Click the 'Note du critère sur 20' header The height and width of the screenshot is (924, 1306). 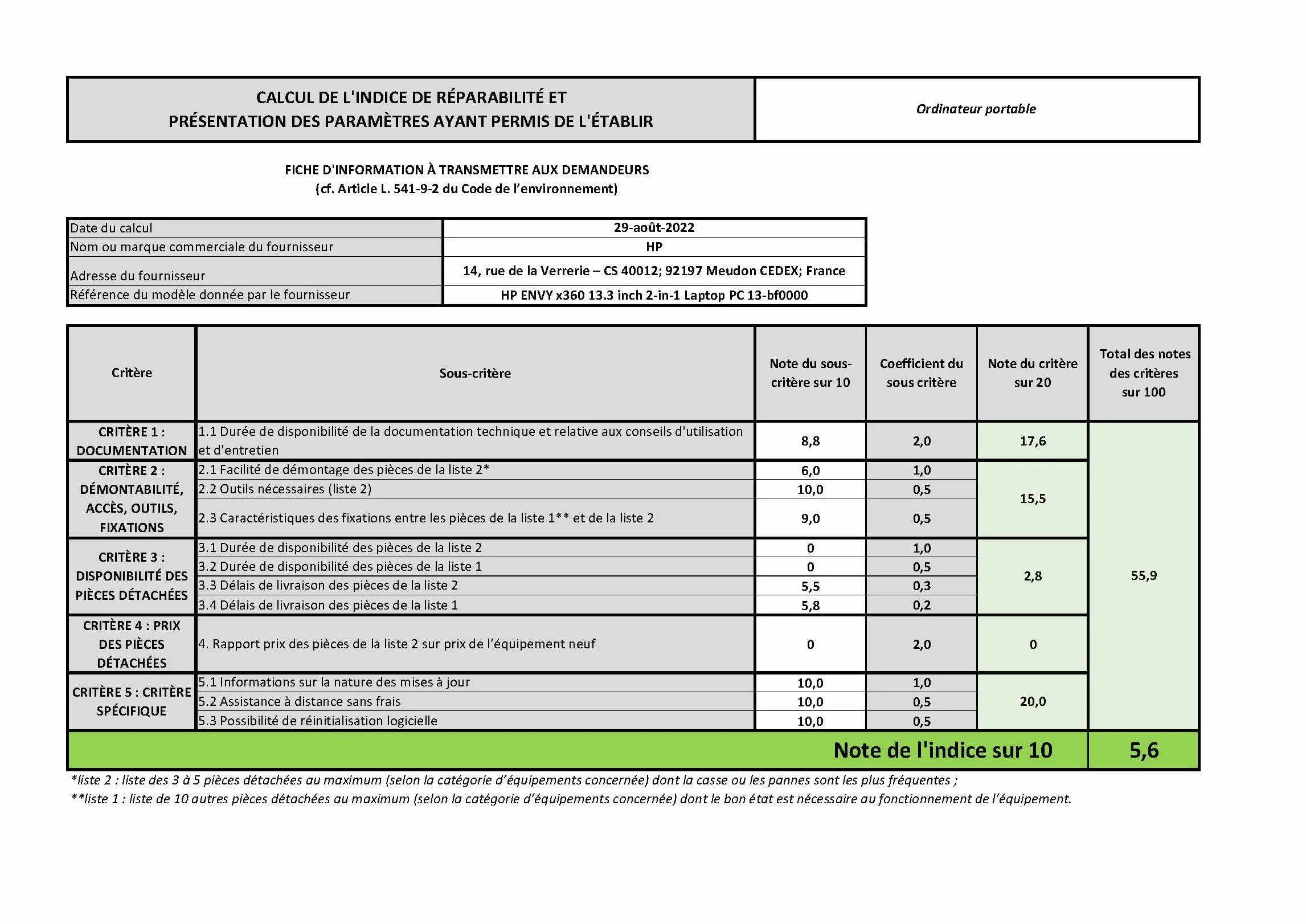[x=1033, y=373]
